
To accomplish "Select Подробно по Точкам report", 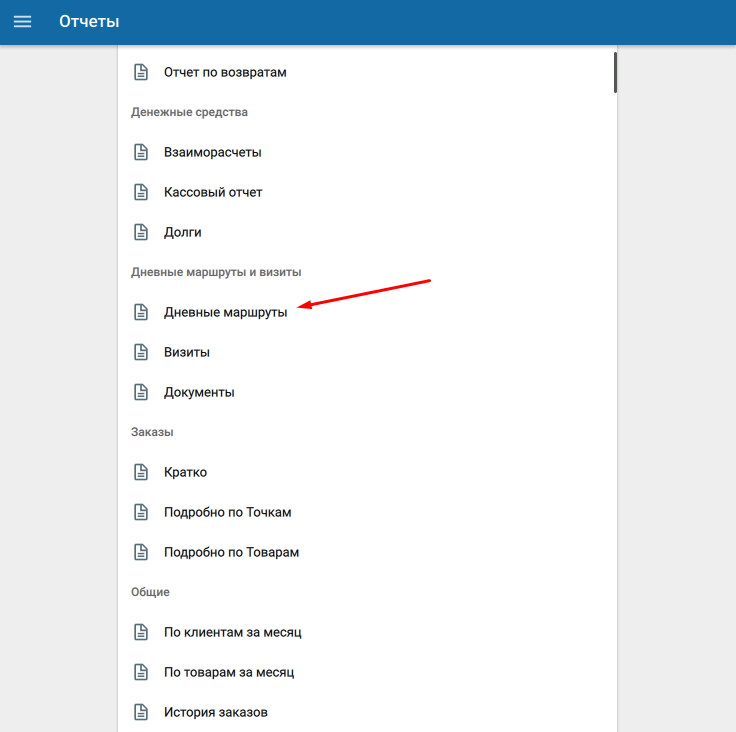I will [227, 512].
